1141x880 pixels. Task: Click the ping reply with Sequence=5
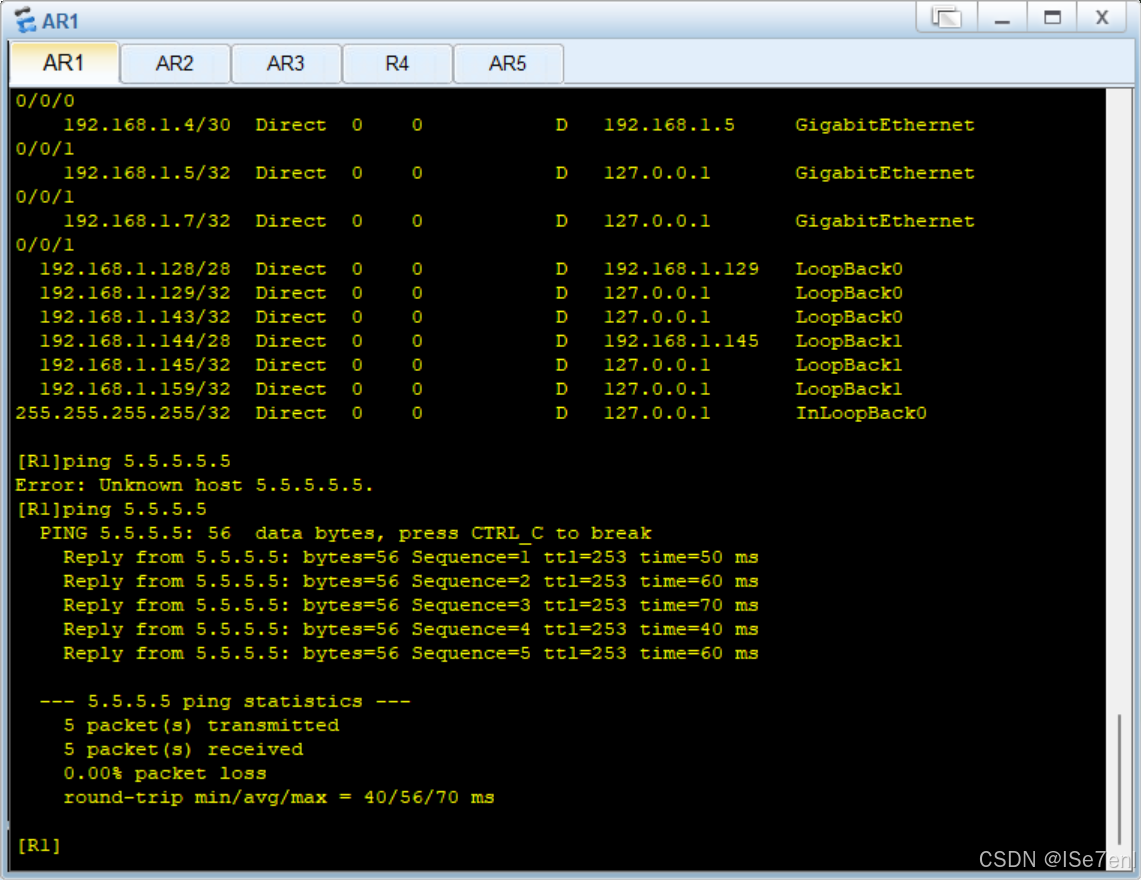[411, 653]
